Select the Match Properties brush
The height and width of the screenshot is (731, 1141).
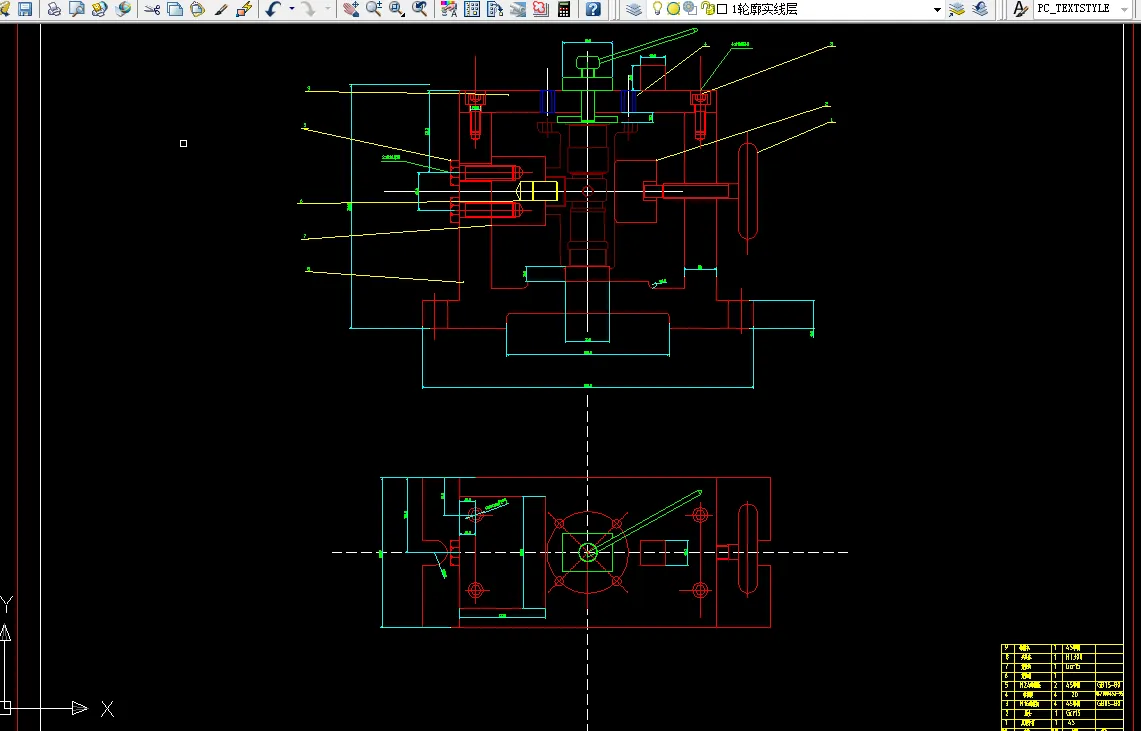click(220, 9)
